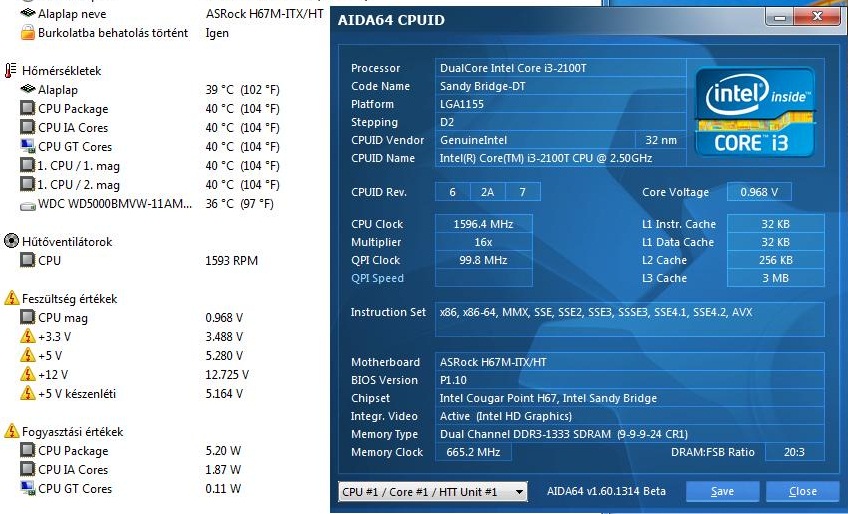Close the AIDA64 CPUID window with X
The image size is (848, 514).
(x=818, y=17)
